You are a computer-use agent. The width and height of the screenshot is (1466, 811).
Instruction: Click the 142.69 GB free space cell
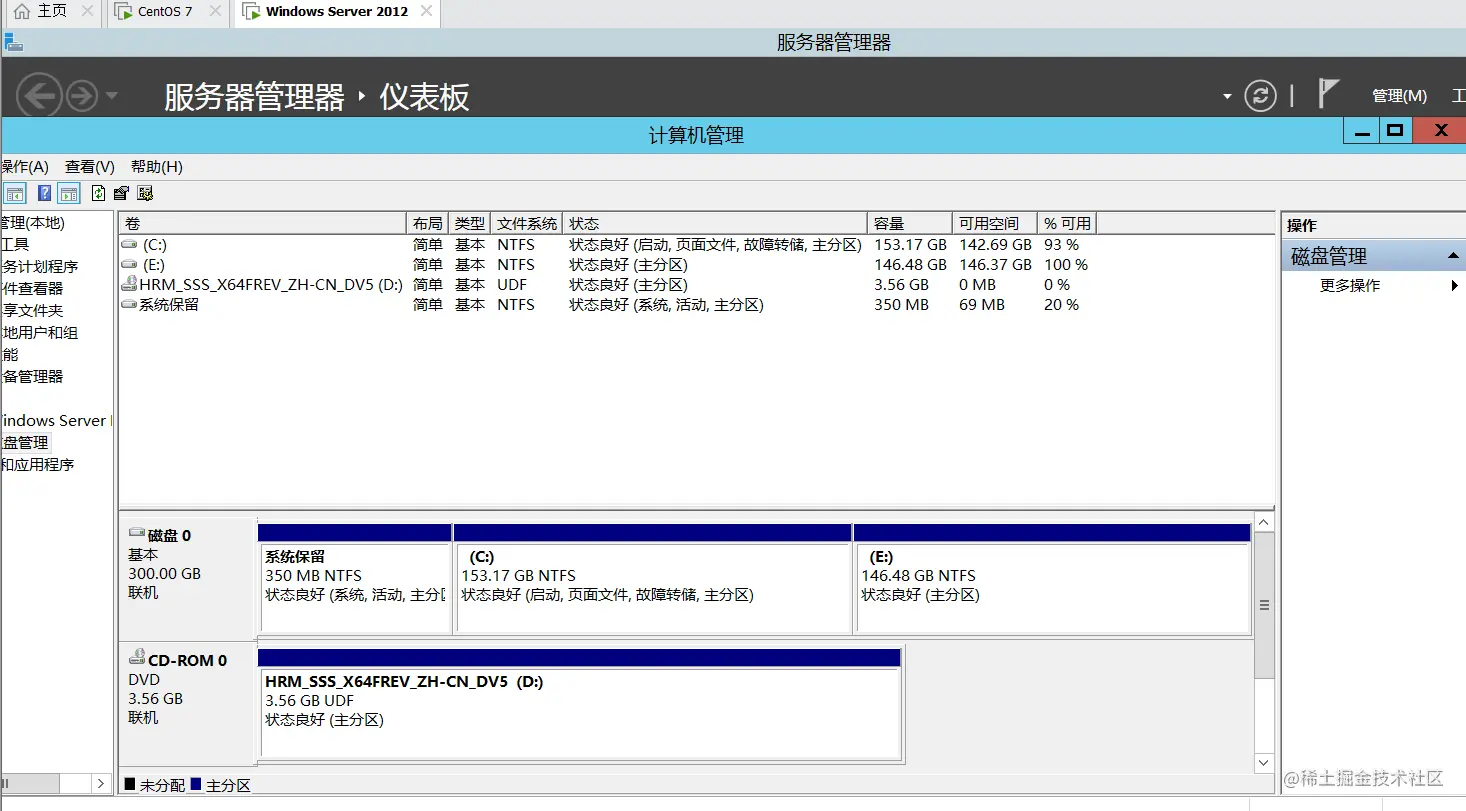(x=995, y=244)
